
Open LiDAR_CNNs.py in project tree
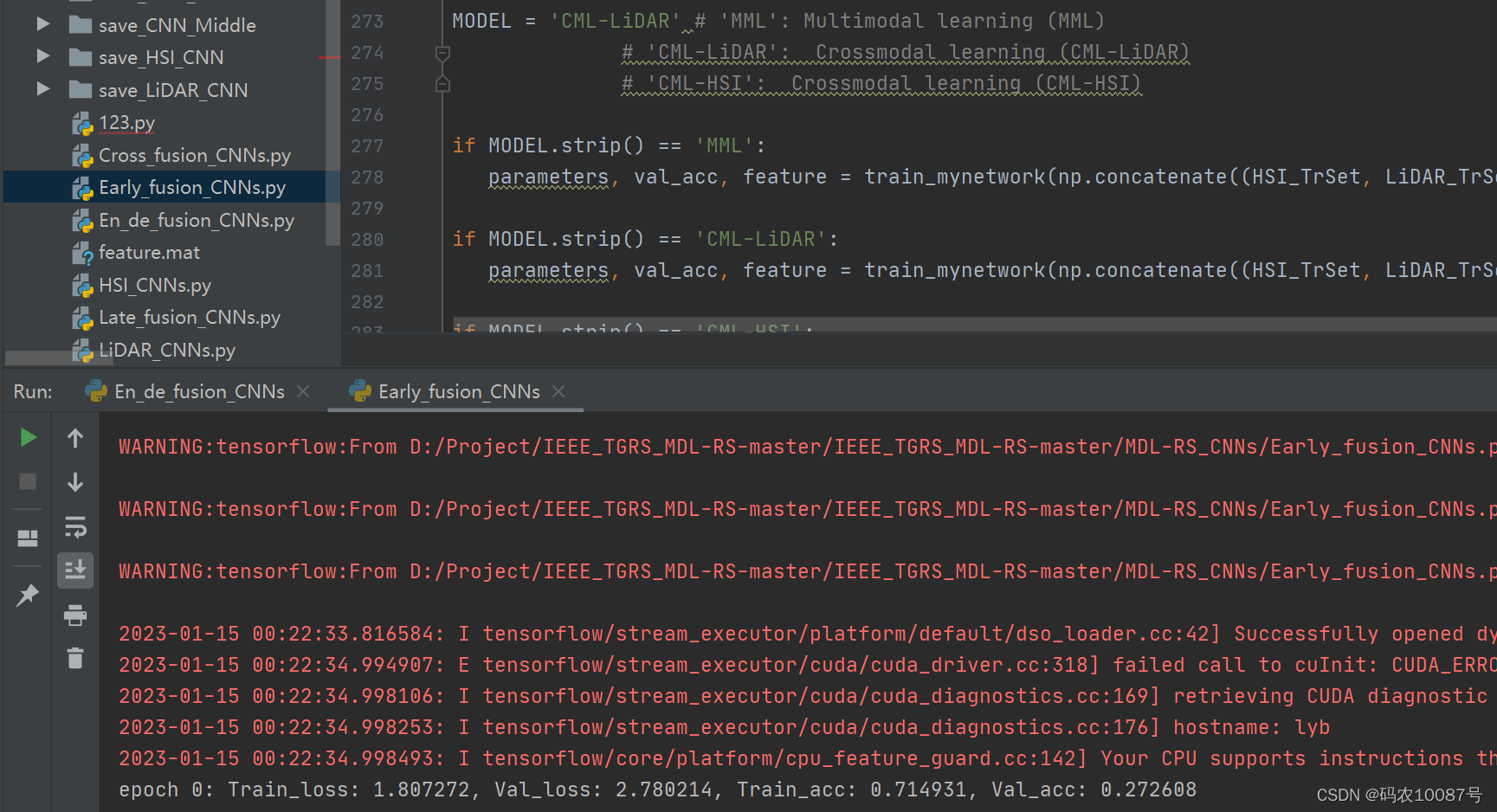[167, 350]
